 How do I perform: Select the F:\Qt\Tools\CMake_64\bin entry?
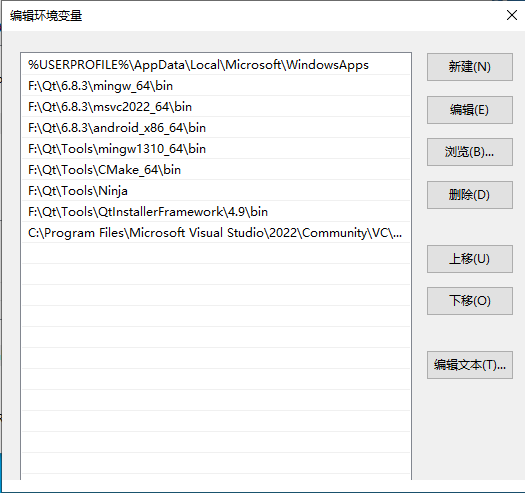click(216, 170)
